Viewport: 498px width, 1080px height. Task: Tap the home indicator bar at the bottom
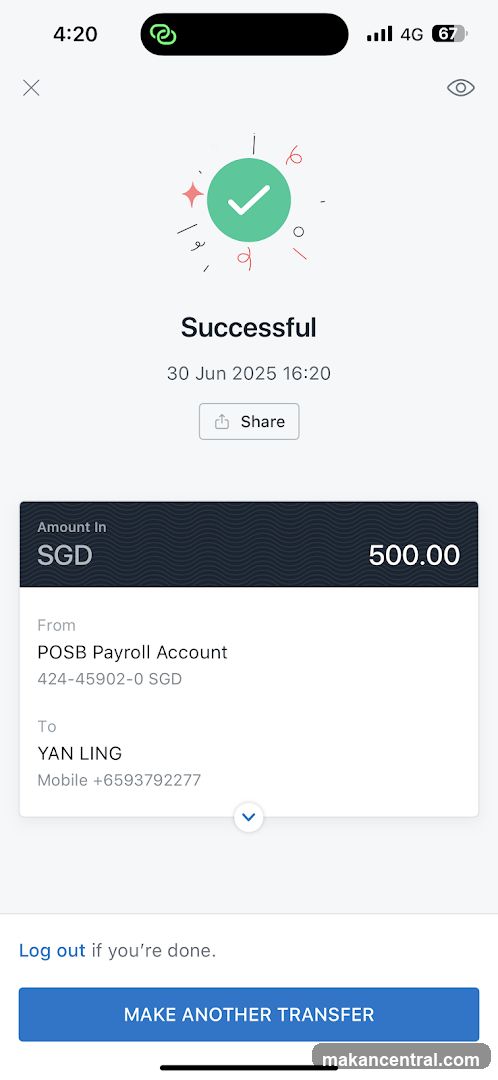[x=249, y=1068]
